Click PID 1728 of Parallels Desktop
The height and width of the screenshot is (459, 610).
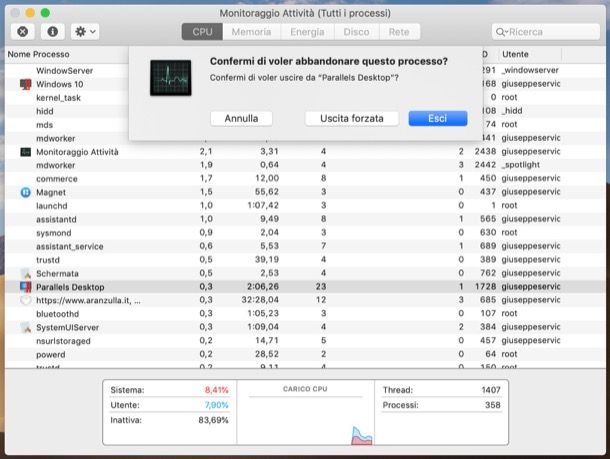485,287
